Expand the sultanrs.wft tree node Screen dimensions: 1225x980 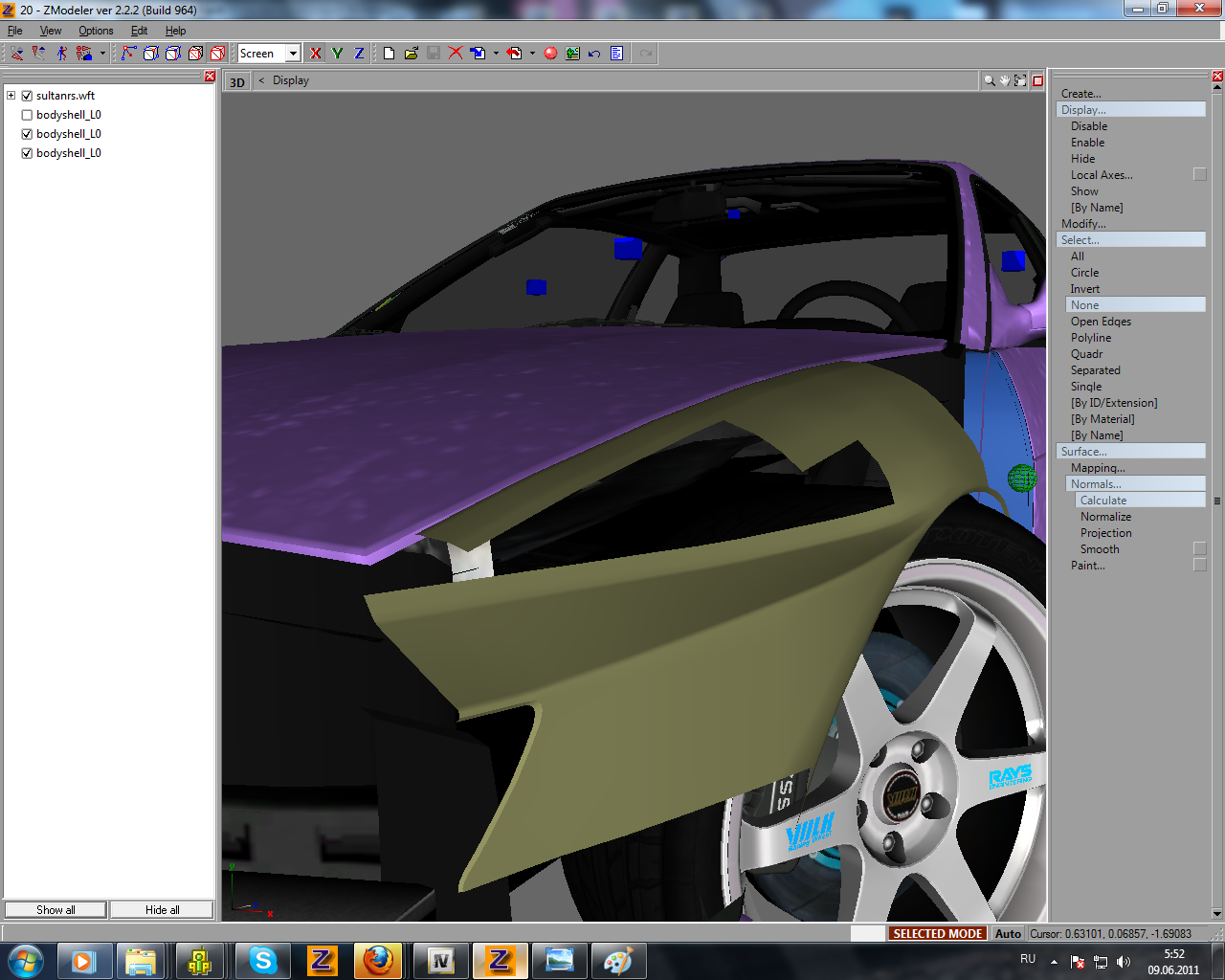pos(11,96)
